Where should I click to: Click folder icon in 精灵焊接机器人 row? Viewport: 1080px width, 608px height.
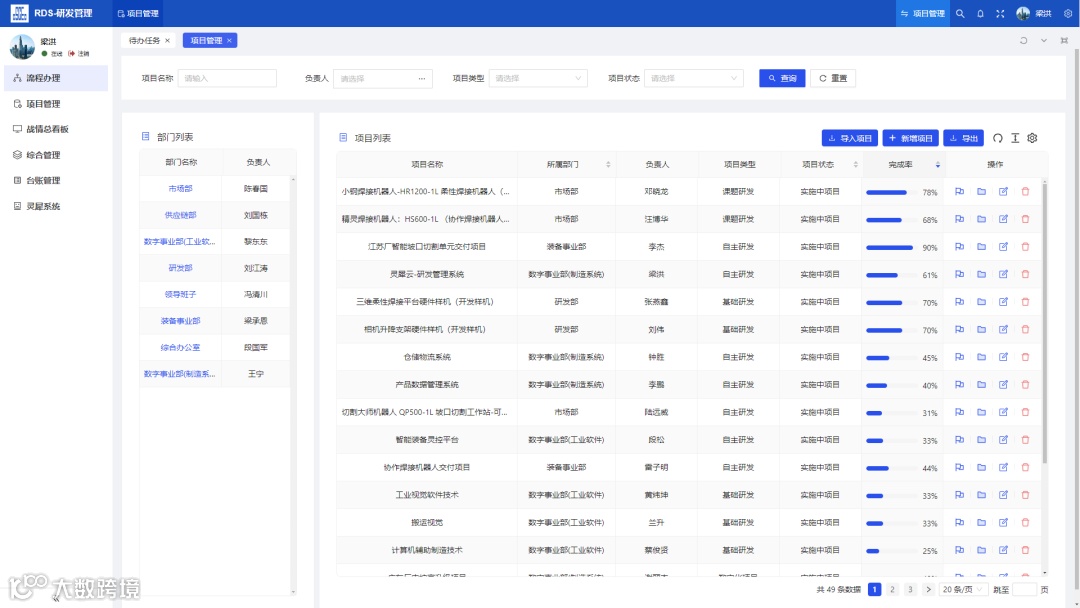point(982,219)
